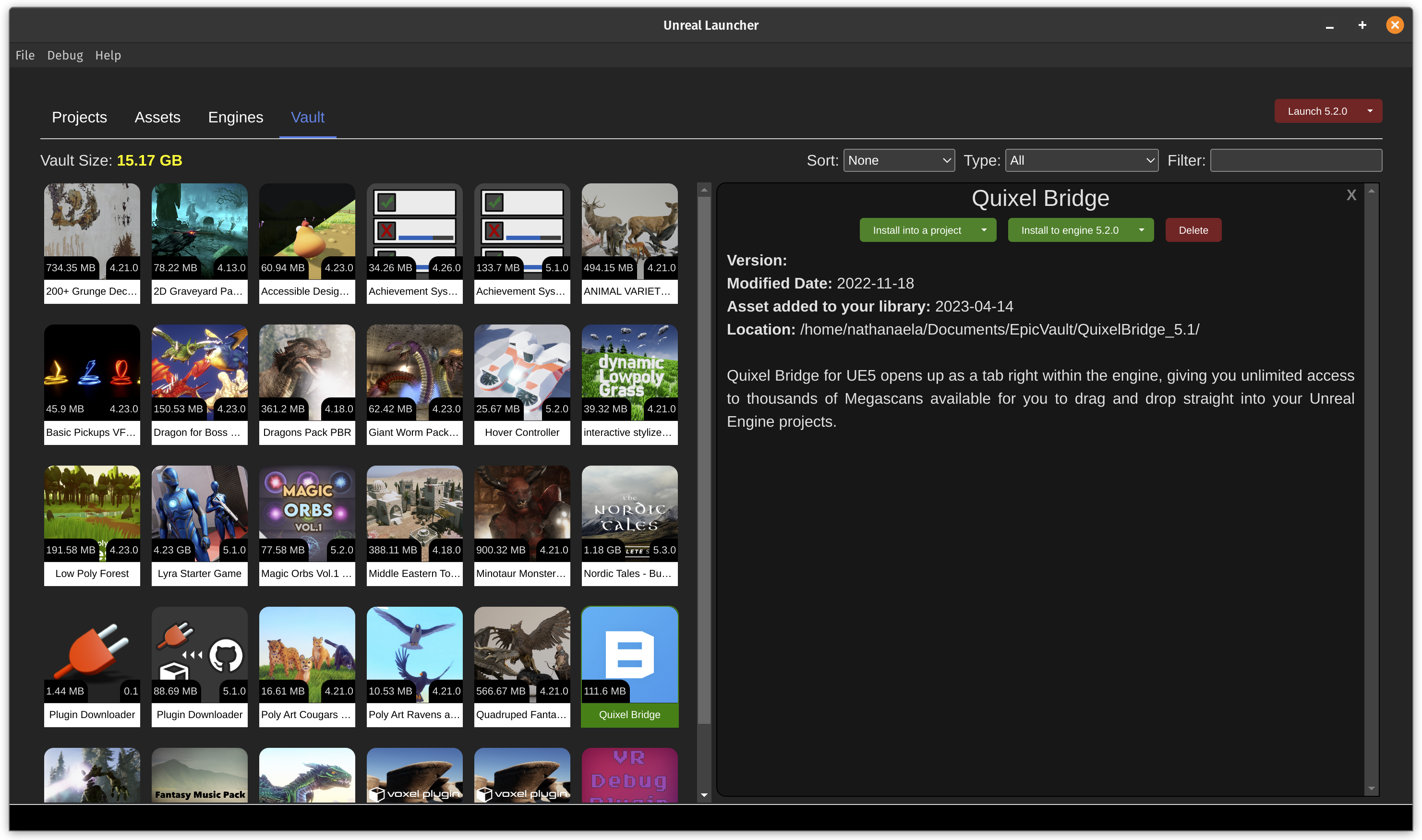Open the Type dropdown set to All
Viewport: 1422px width, 840px height.
(x=1082, y=160)
